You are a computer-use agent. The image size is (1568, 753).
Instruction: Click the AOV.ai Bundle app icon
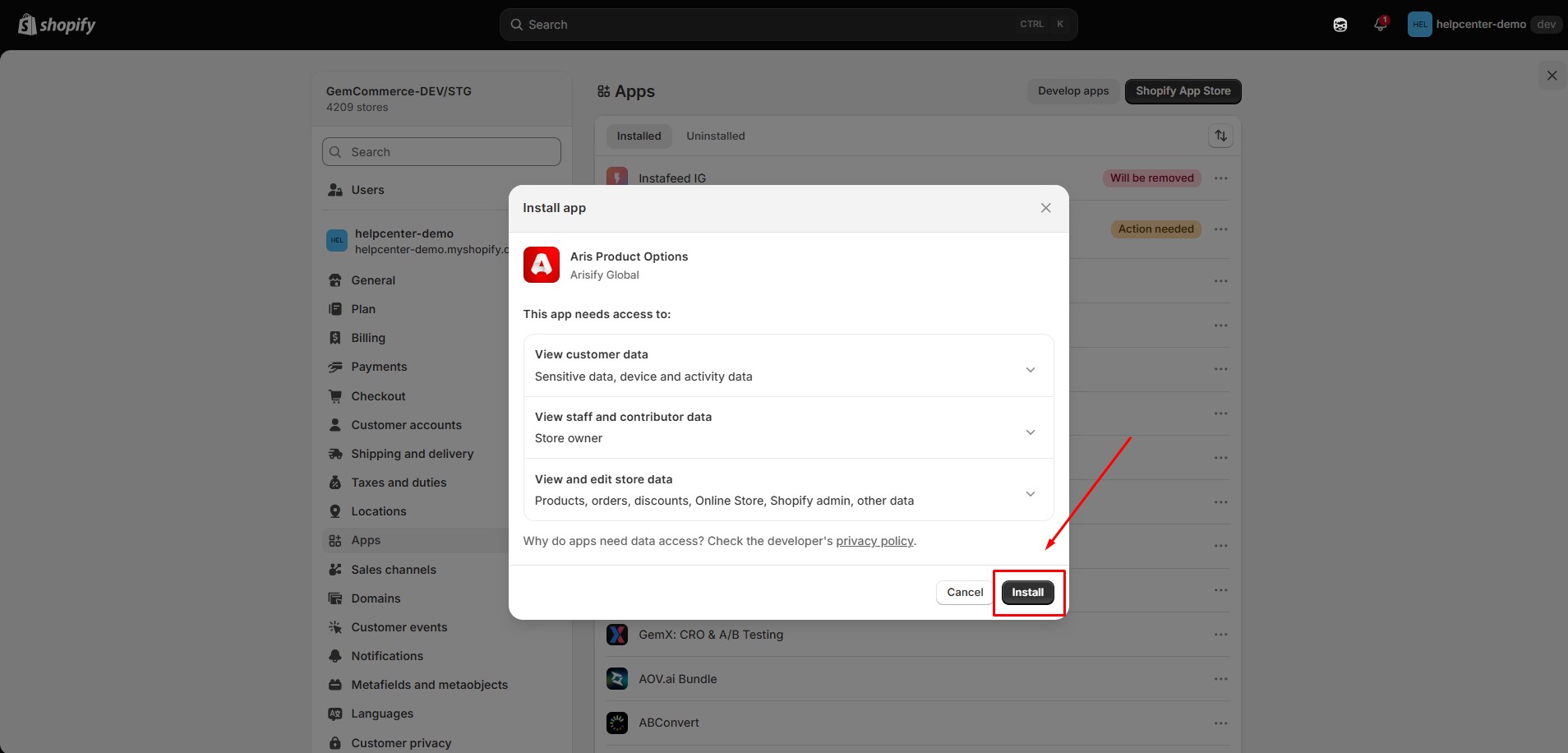(617, 679)
